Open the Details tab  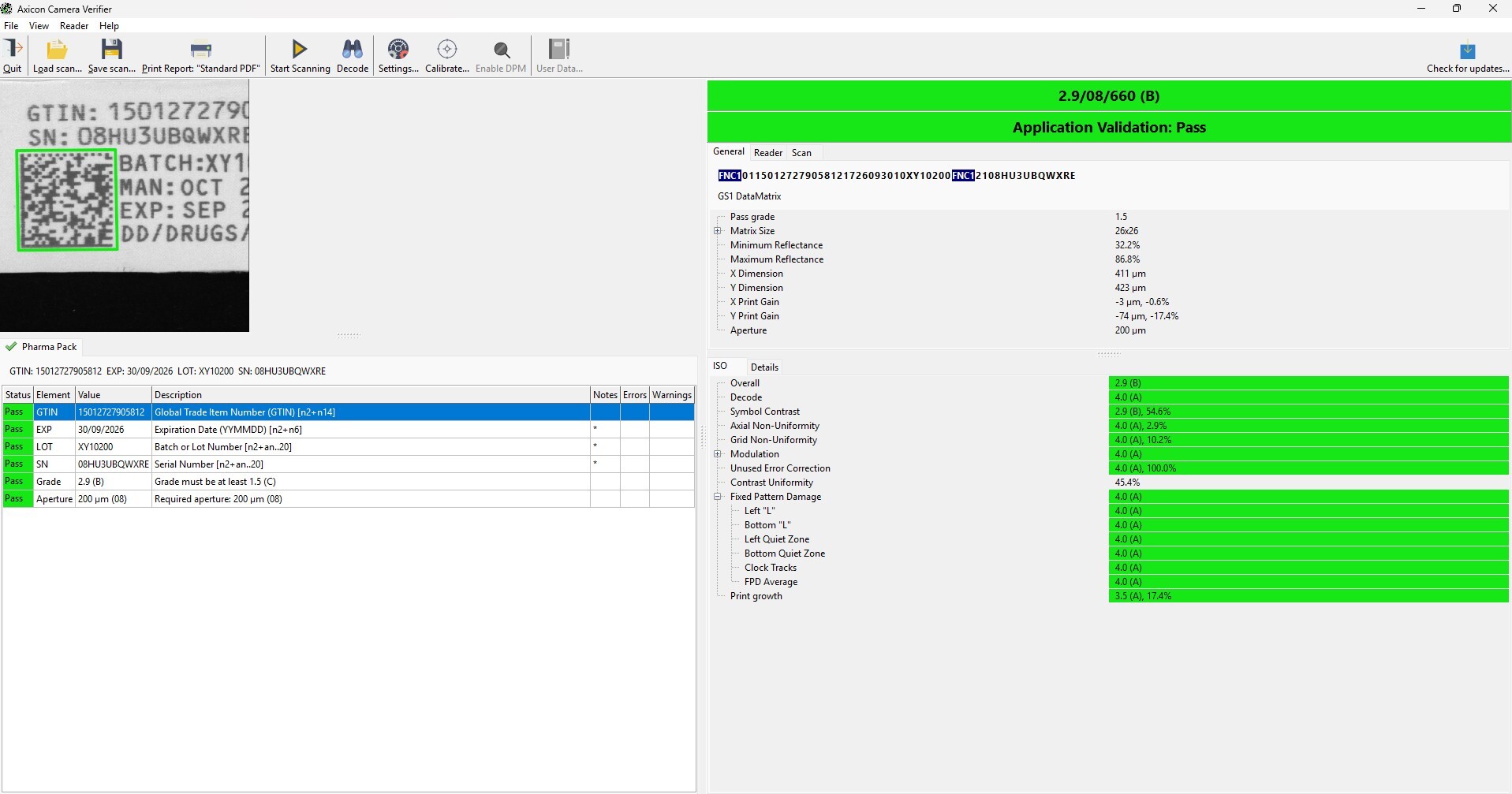coord(765,367)
